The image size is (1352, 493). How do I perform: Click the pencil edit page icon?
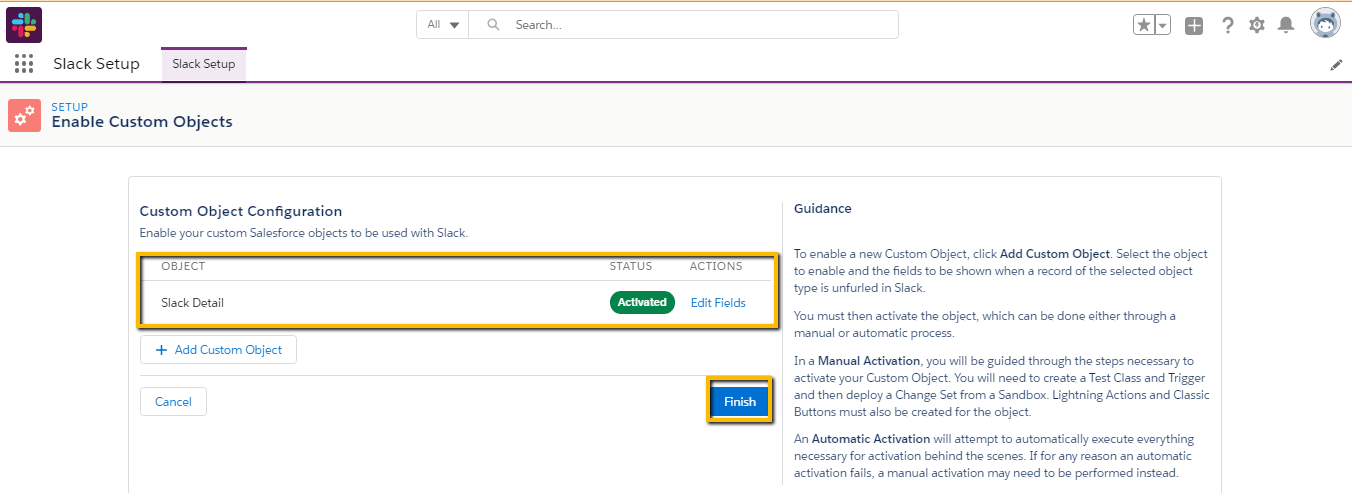pos(1336,65)
